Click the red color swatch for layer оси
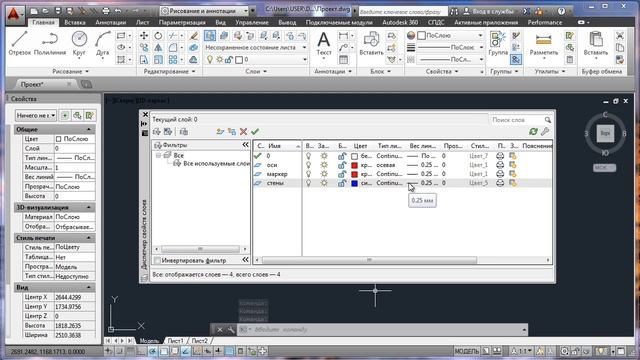 coord(354,165)
